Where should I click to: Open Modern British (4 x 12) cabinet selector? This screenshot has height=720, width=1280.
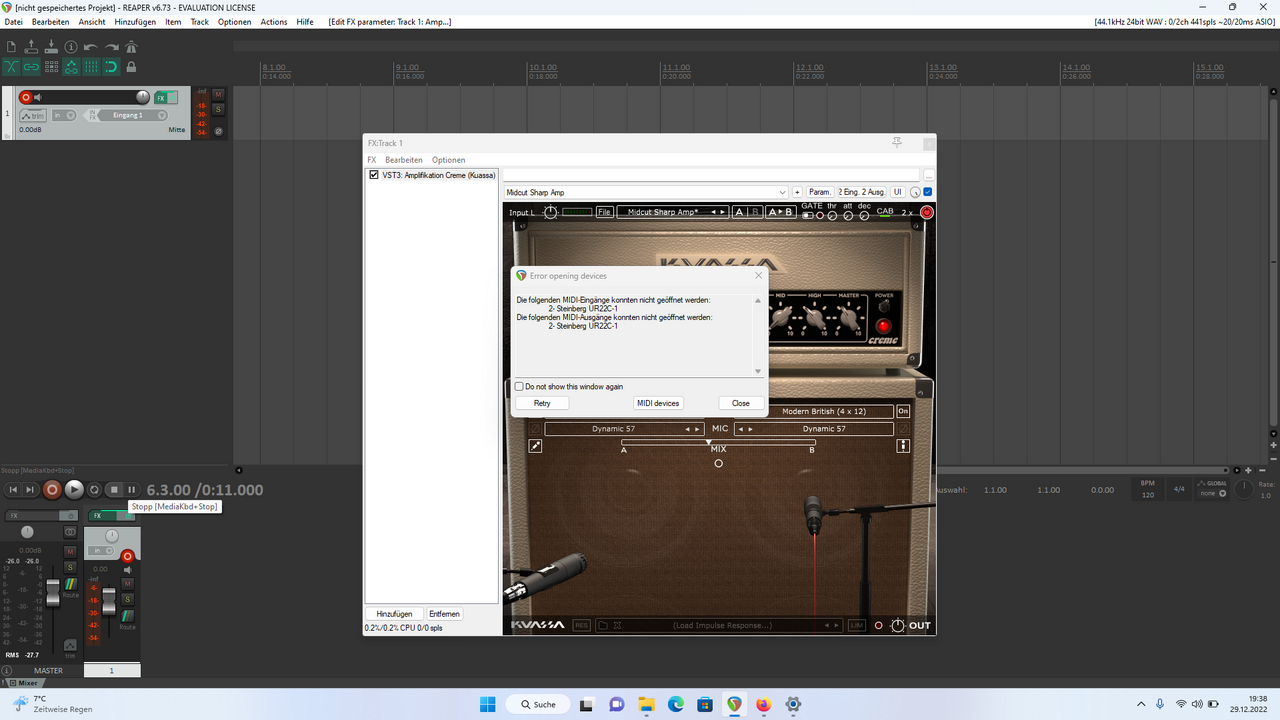click(x=824, y=411)
